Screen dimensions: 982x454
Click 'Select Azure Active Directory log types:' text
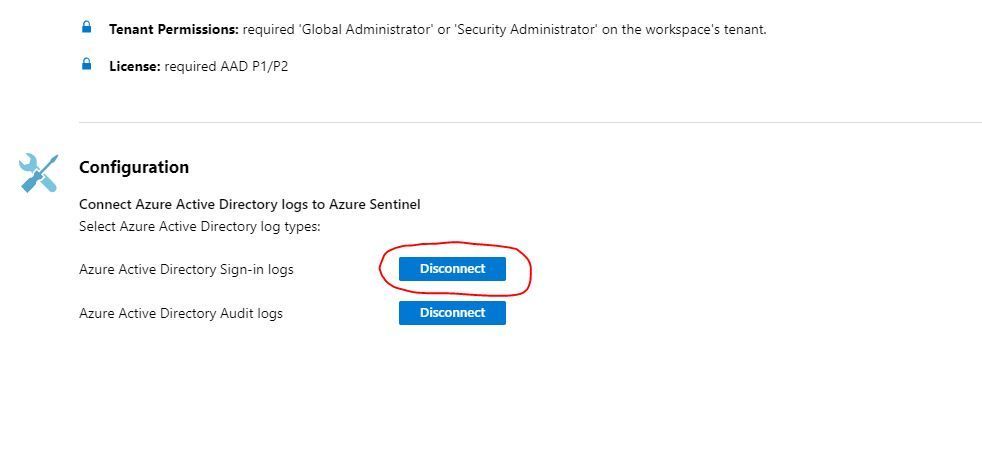tap(199, 226)
